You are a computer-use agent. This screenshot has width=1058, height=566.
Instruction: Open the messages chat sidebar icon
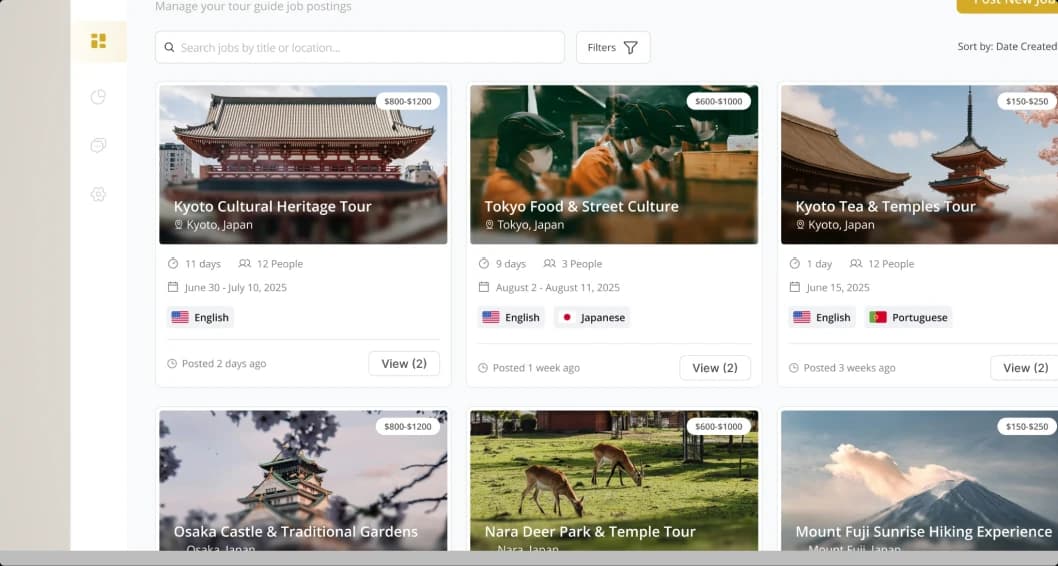(x=99, y=146)
